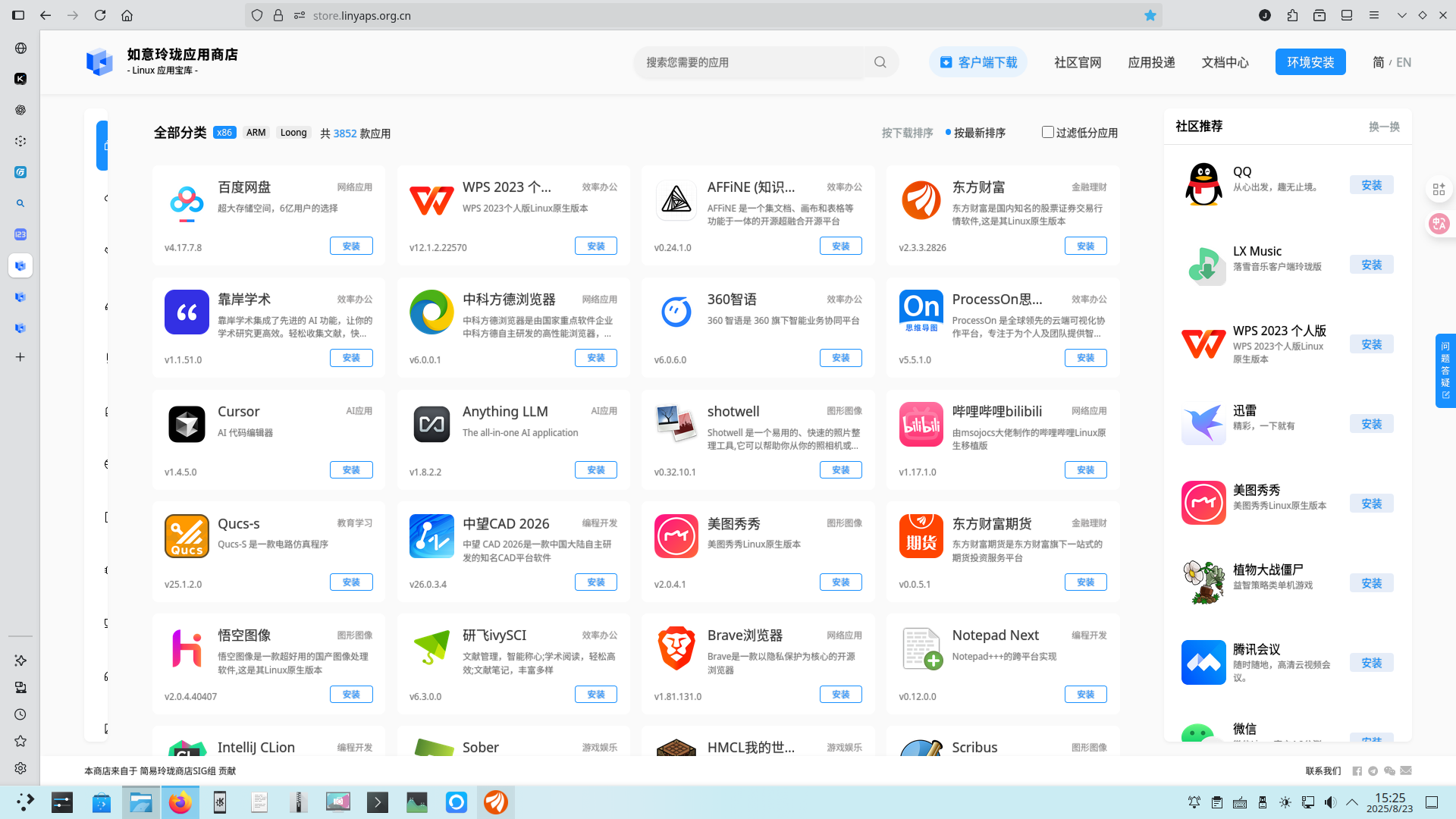The height and width of the screenshot is (819, 1456).
Task: Click the 客户端下载 button
Action: 978,62
